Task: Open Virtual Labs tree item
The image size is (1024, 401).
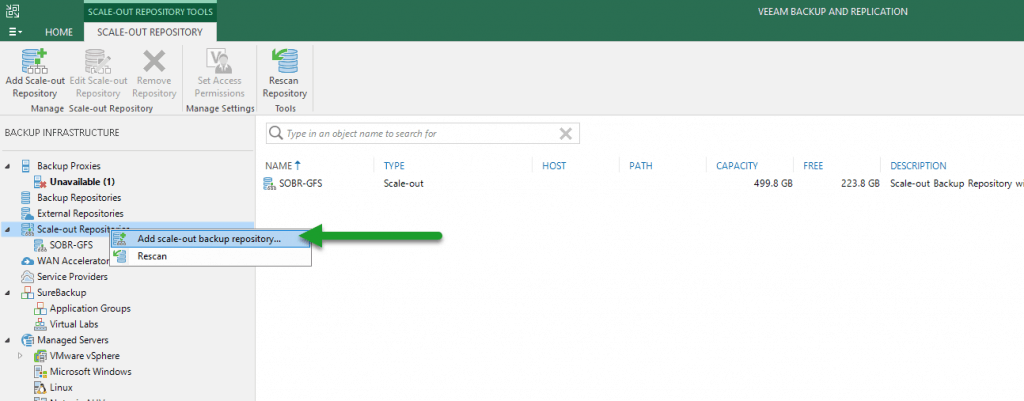Action: 74,324
